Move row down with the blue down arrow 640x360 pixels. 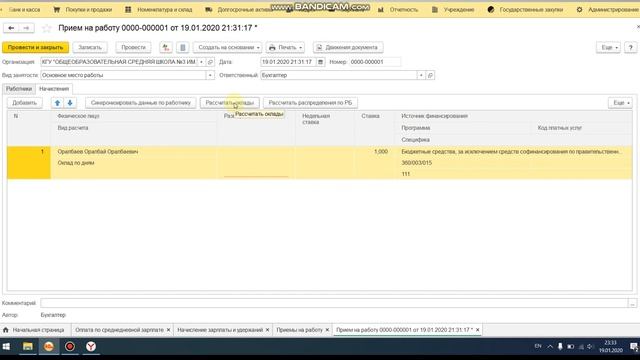tap(70, 103)
